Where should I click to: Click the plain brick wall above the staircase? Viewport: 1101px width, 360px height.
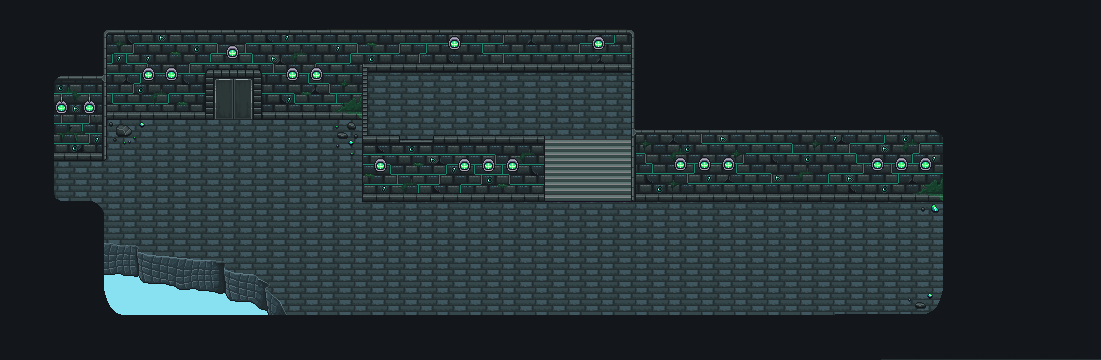(x=500, y=105)
